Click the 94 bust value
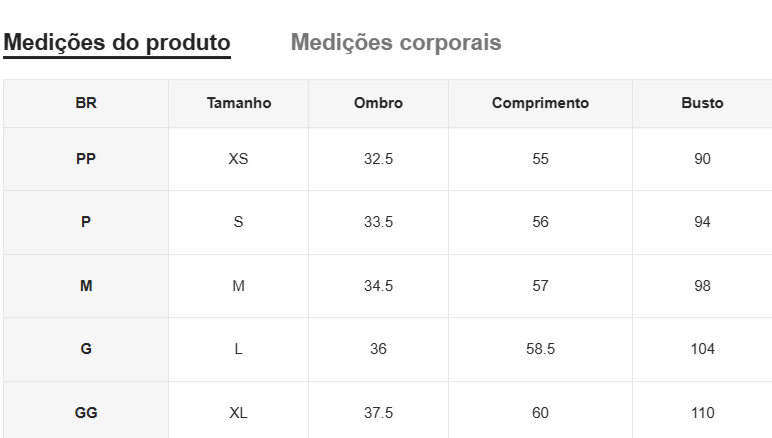Image resolution: width=772 pixels, height=438 pixels. (x=702, y=222)
